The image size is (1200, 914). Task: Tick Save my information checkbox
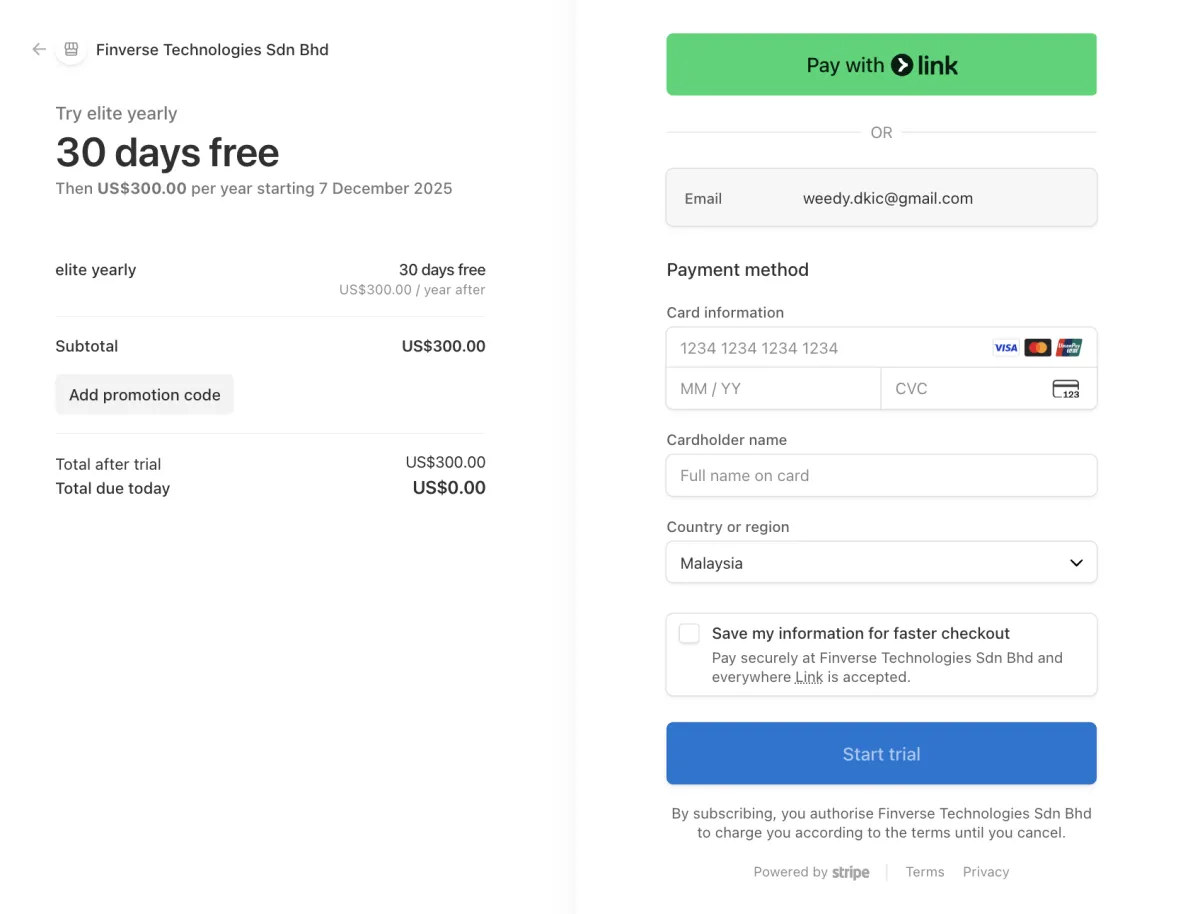pos(689,633)
